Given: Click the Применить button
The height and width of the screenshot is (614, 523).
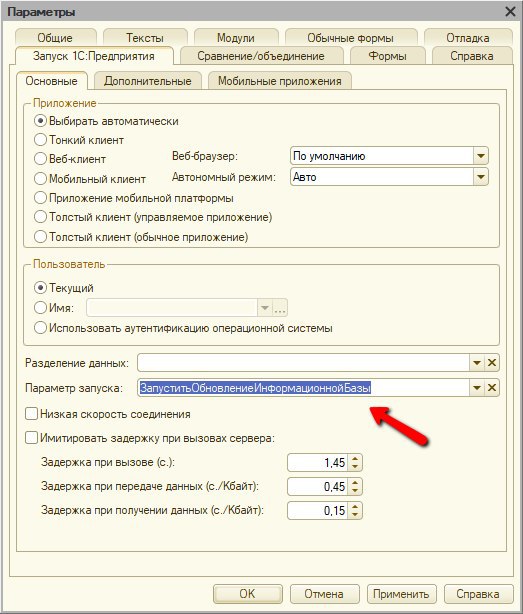Looking at the screenshot, I should pyautogui.click(x=401, y=594).
